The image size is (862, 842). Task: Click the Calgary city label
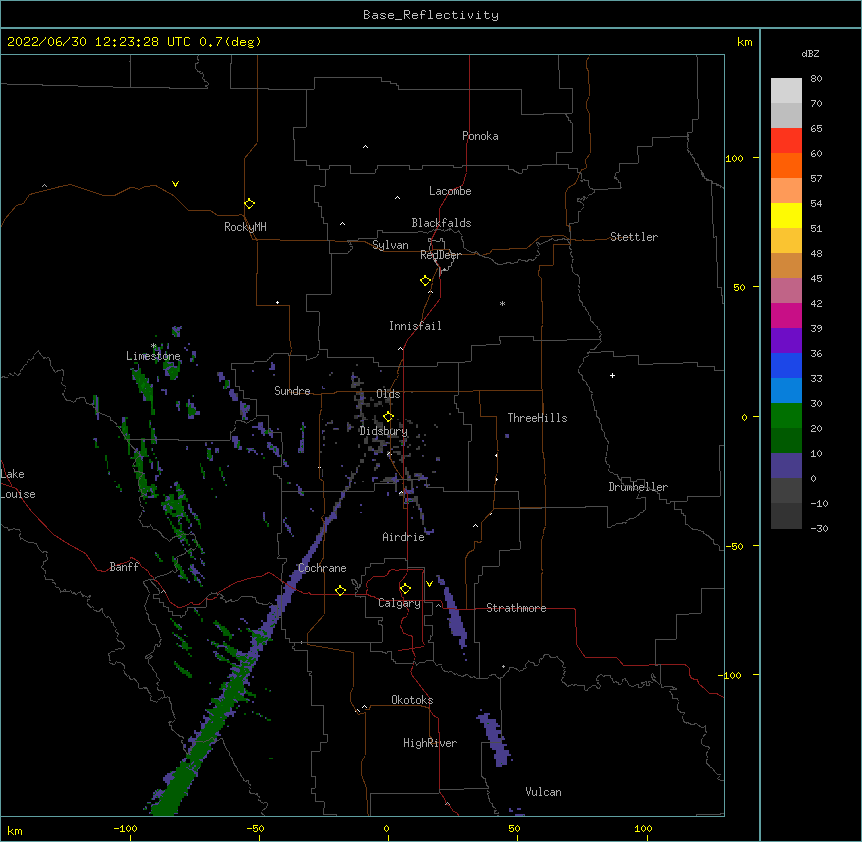point(400,603)
